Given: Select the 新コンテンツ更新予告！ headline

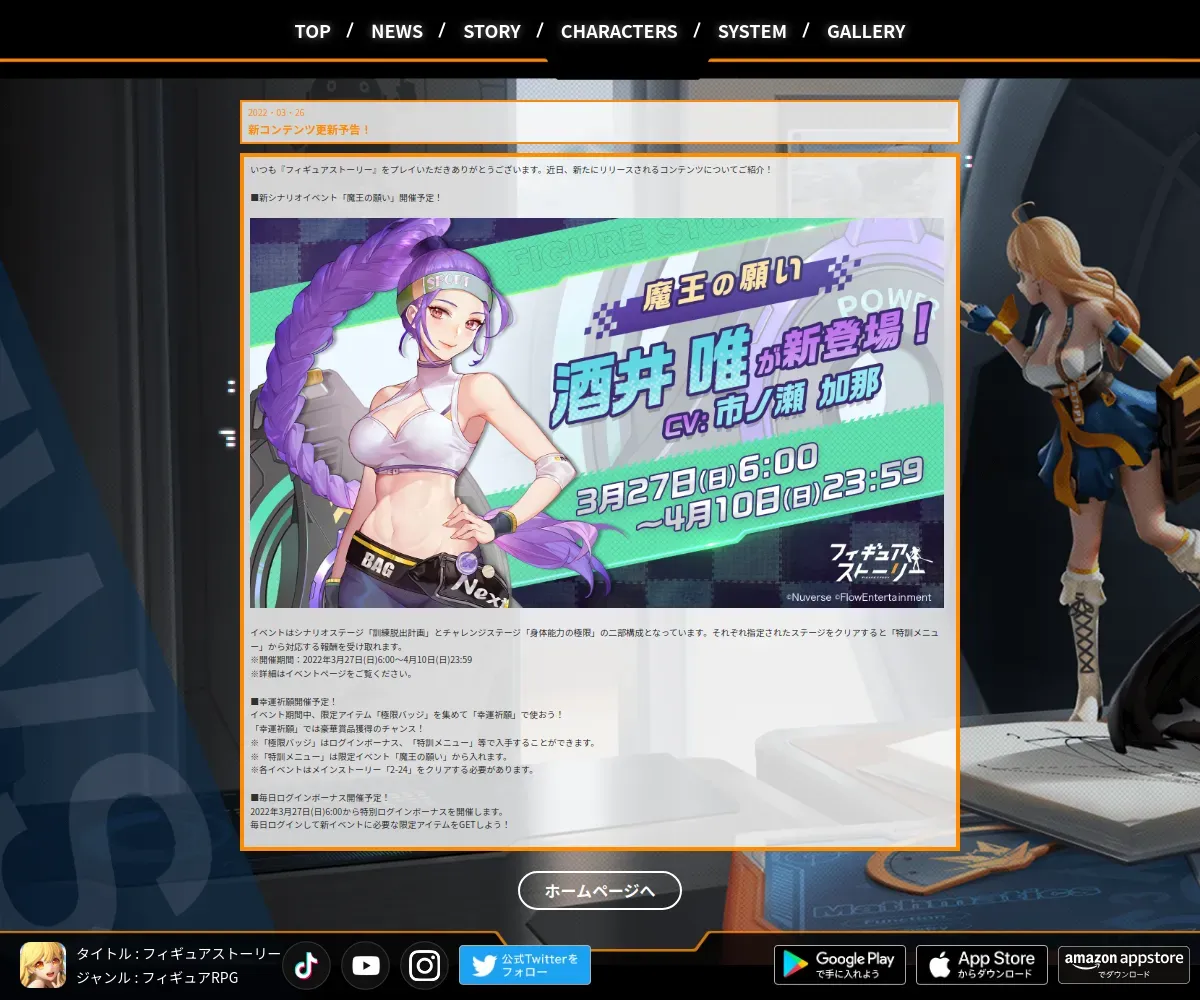Looking at the screenshot, I should point(309,130).
